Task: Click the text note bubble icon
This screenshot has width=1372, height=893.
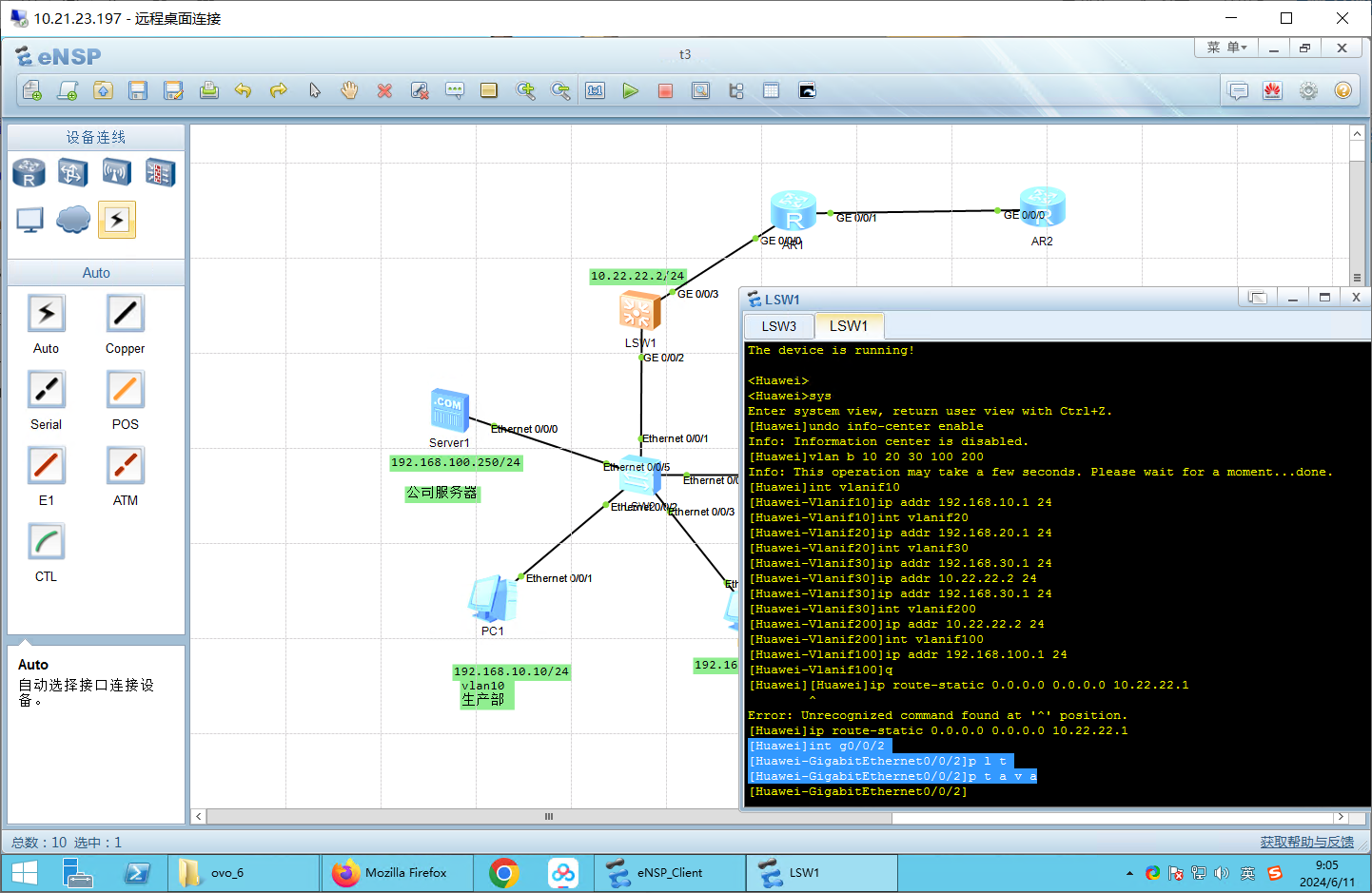Action: 455,90
